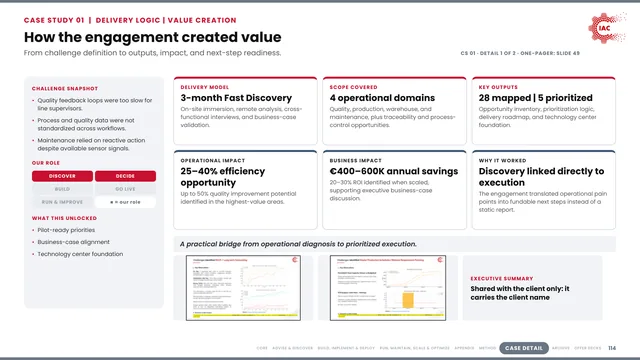Open the second thumbnail with the orange bar chart

388,288
